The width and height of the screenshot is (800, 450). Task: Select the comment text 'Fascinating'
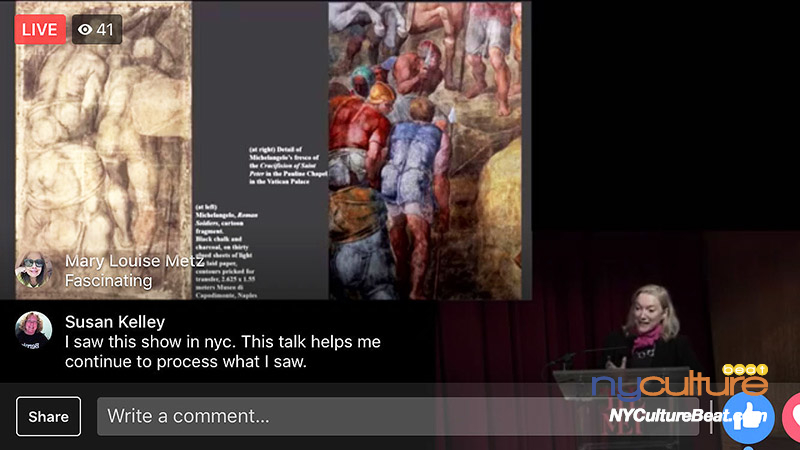(109, 281)
